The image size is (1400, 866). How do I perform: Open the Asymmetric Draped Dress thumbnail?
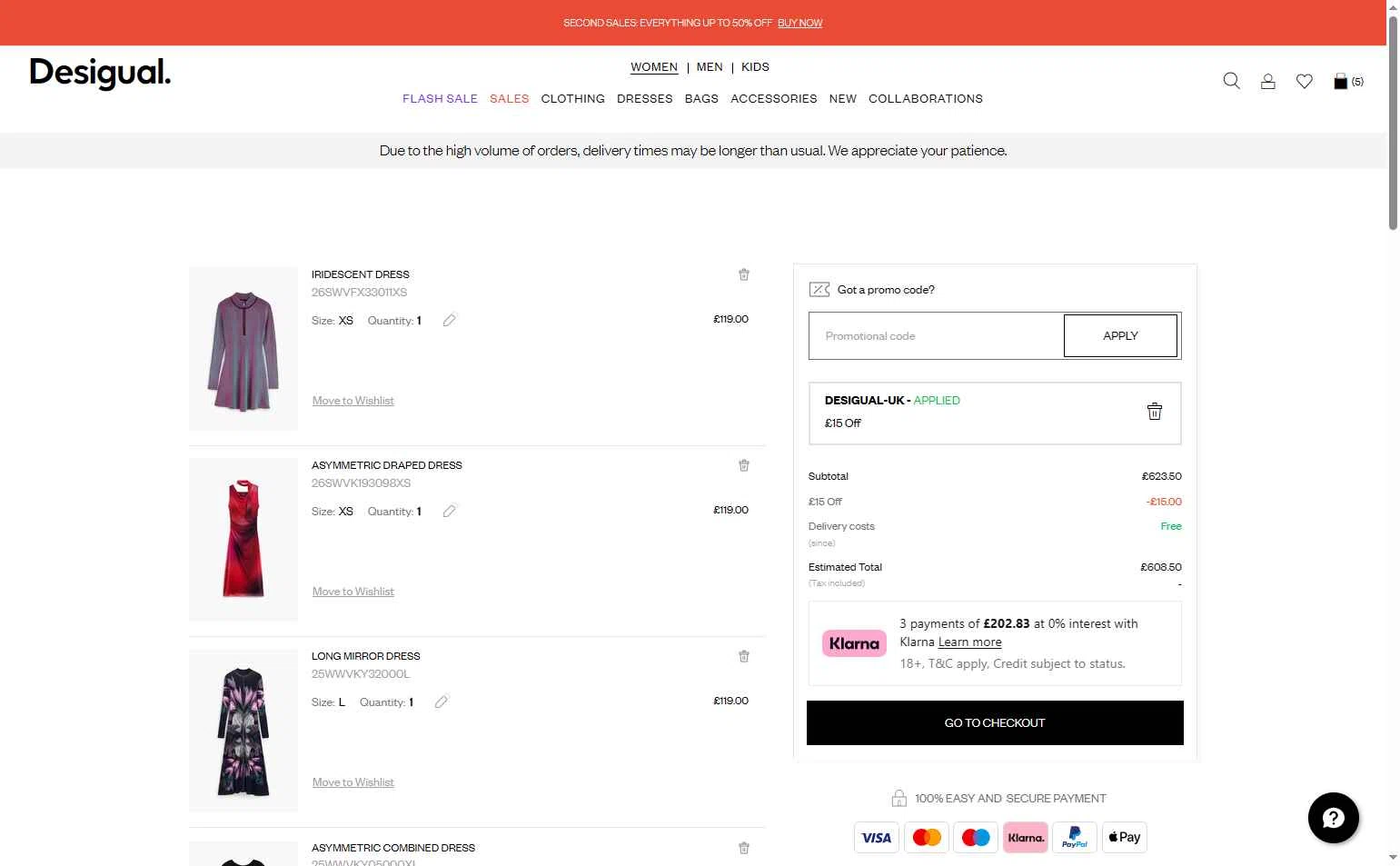point(243,539)
